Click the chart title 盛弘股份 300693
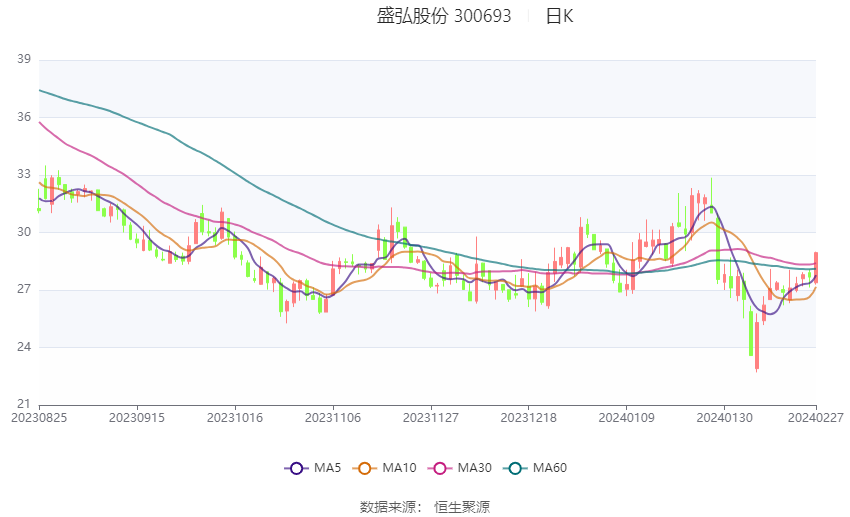This screenshot has width=850, height=517. pos(444,16)
